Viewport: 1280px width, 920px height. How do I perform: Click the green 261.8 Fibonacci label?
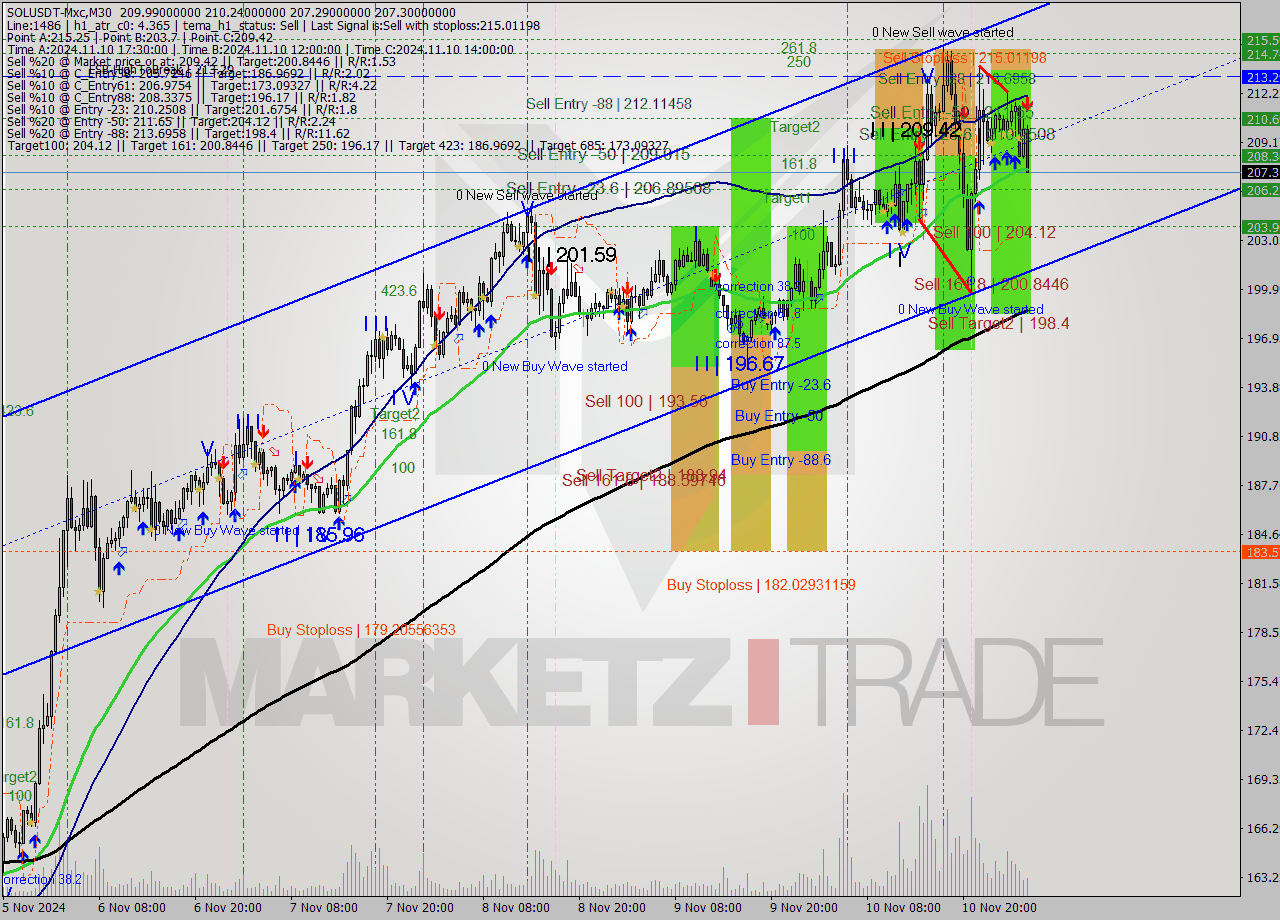[798, 47]
